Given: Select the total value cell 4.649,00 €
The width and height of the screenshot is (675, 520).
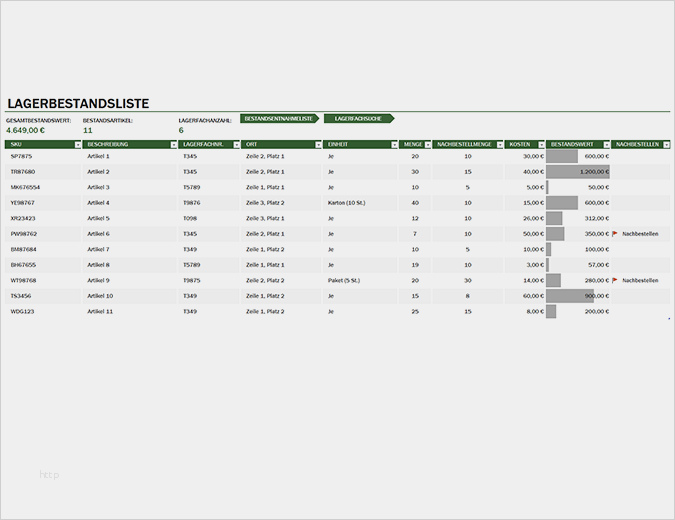Looking at the screenshot, I should point(25,130).
